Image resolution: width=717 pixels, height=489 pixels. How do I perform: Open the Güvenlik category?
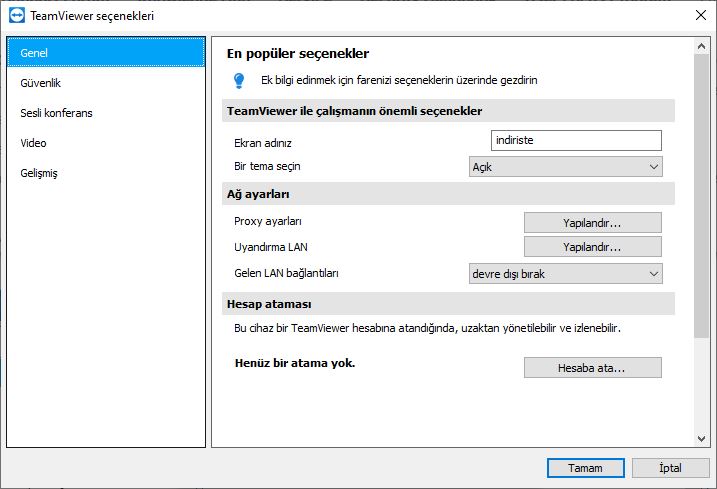pyautogui.click(x=106, y=83)
